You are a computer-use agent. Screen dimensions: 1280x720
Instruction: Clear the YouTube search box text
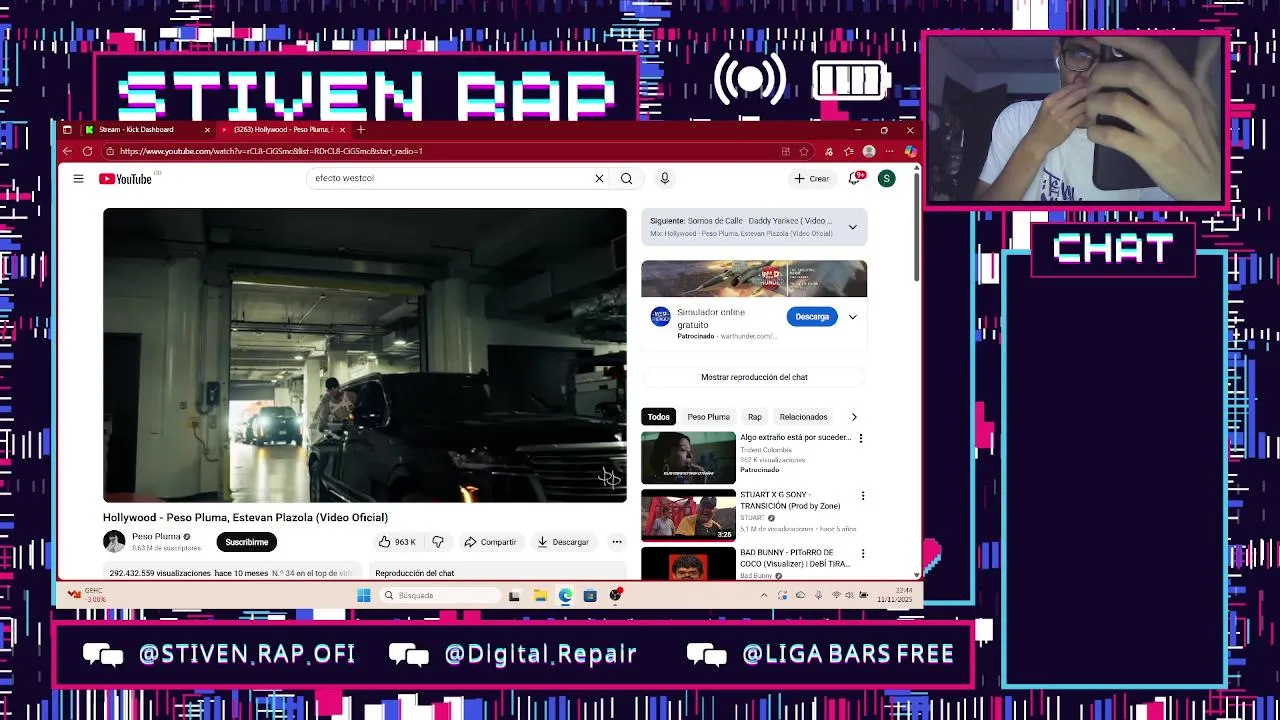pyautogui.click(x=599, y=178)
